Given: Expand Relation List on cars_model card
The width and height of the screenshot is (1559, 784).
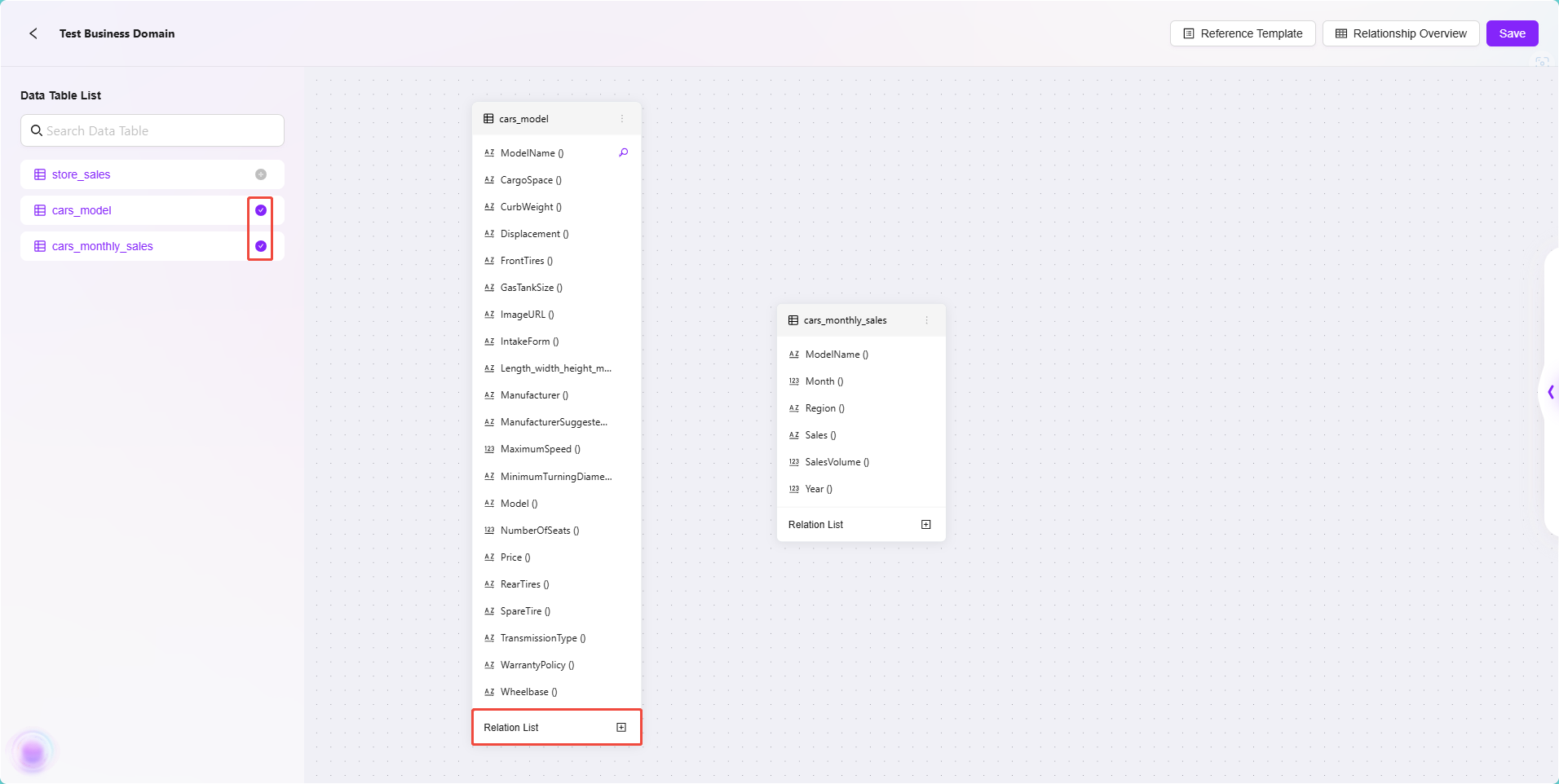Looking at the screenshot, I should [x=621, y=728].
